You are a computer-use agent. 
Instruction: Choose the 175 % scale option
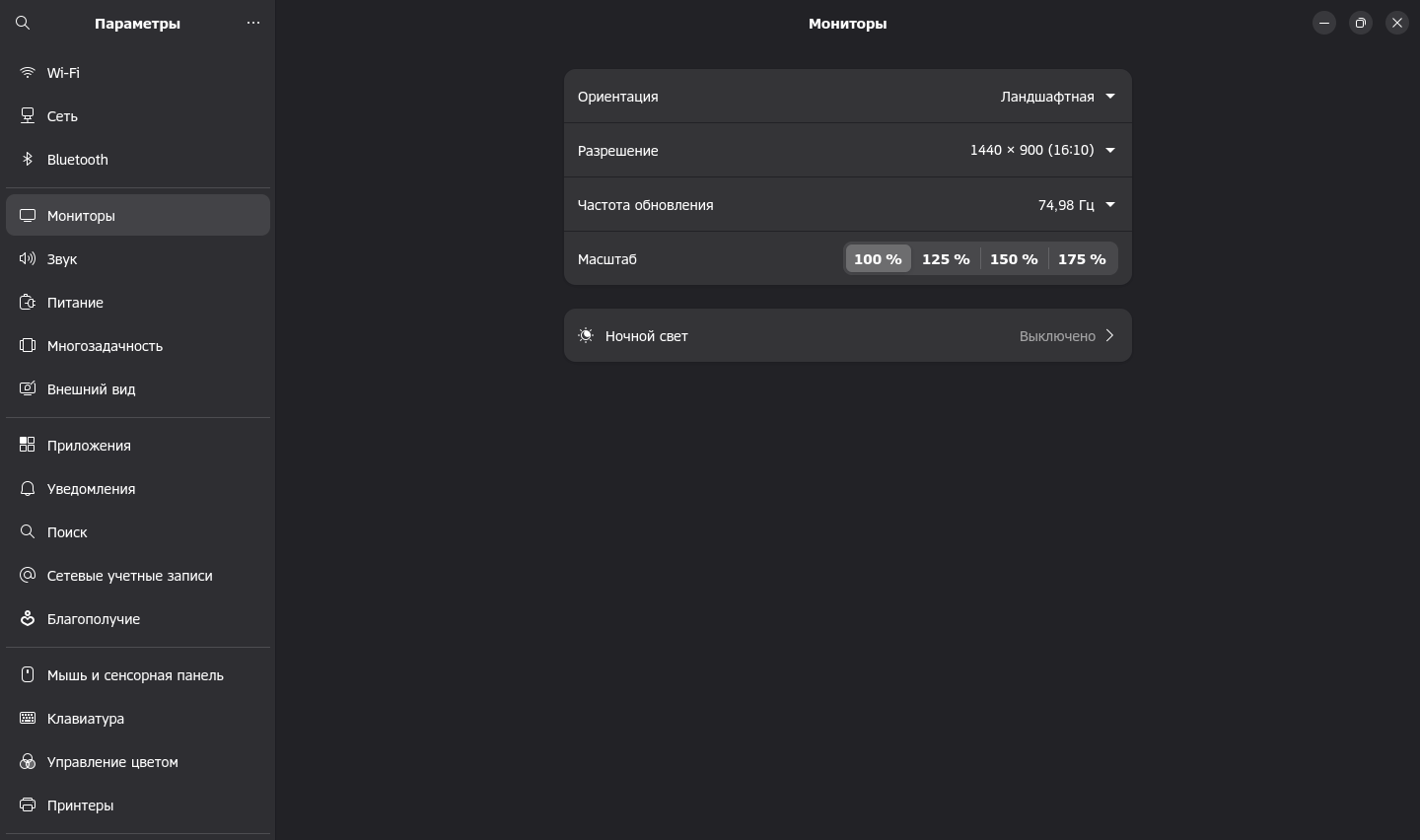[x=1082, y=259]
